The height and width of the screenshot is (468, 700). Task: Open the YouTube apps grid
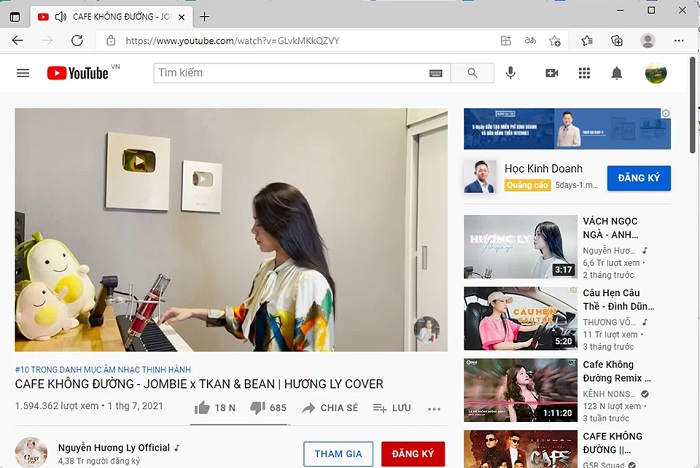coord(584,73)
